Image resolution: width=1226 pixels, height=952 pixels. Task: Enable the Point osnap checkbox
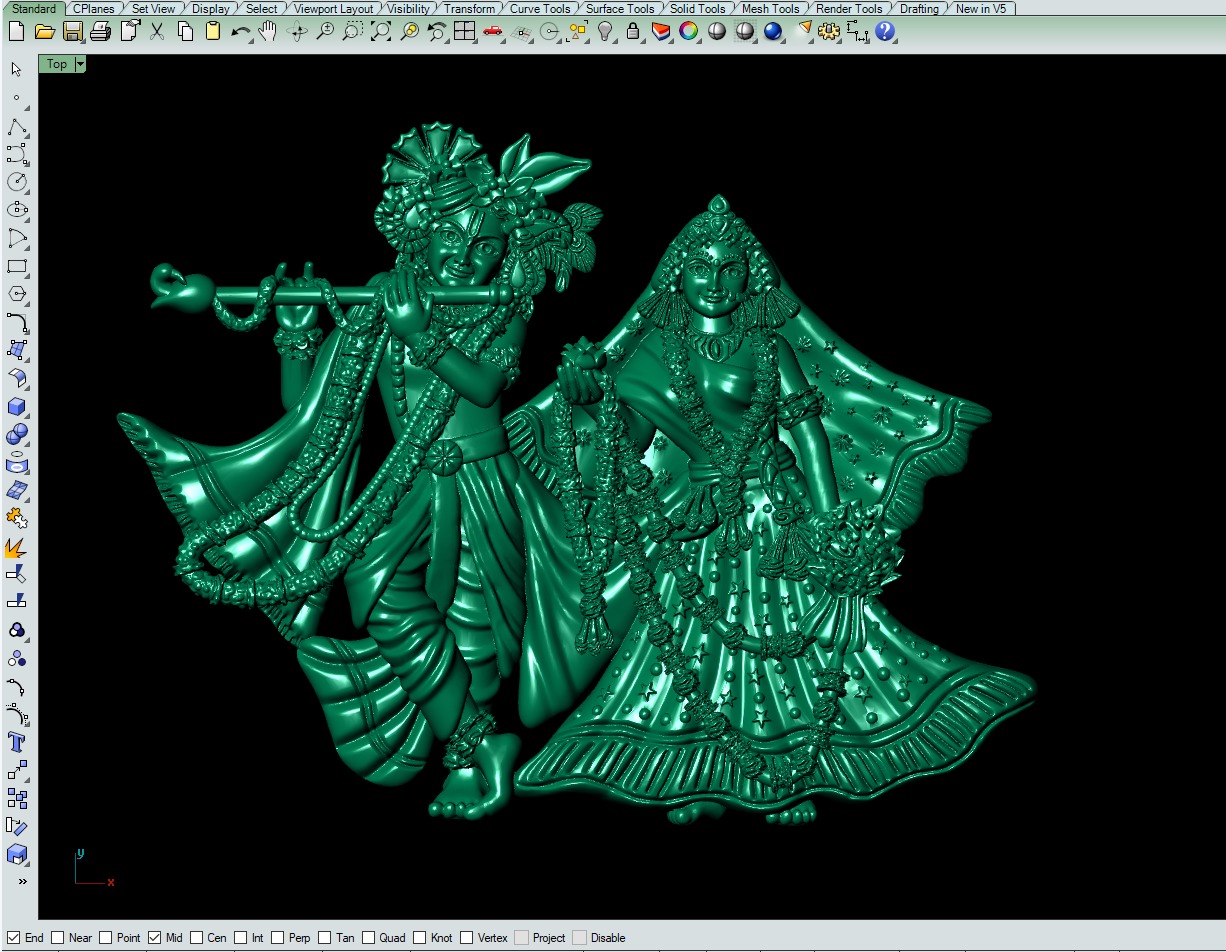pyautogui.click(x=106, y=938)
